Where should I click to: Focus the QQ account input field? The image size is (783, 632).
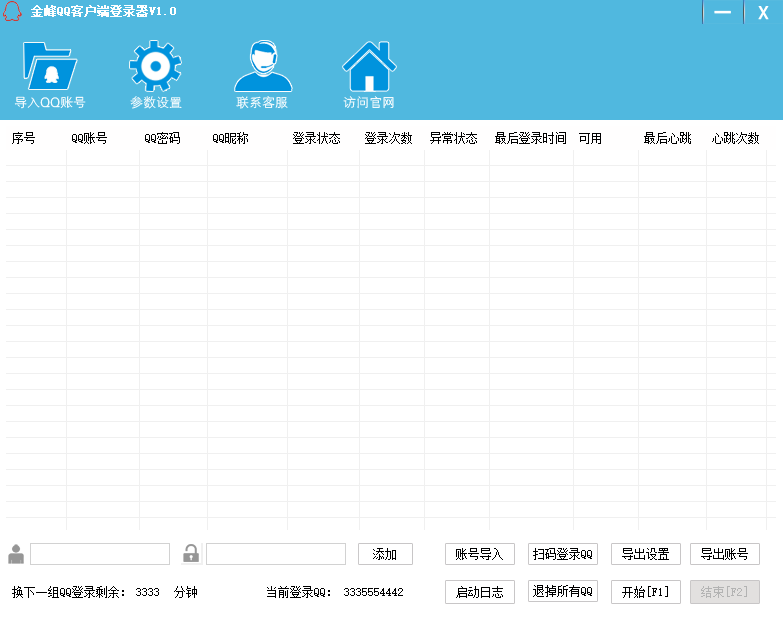(100, 554)
